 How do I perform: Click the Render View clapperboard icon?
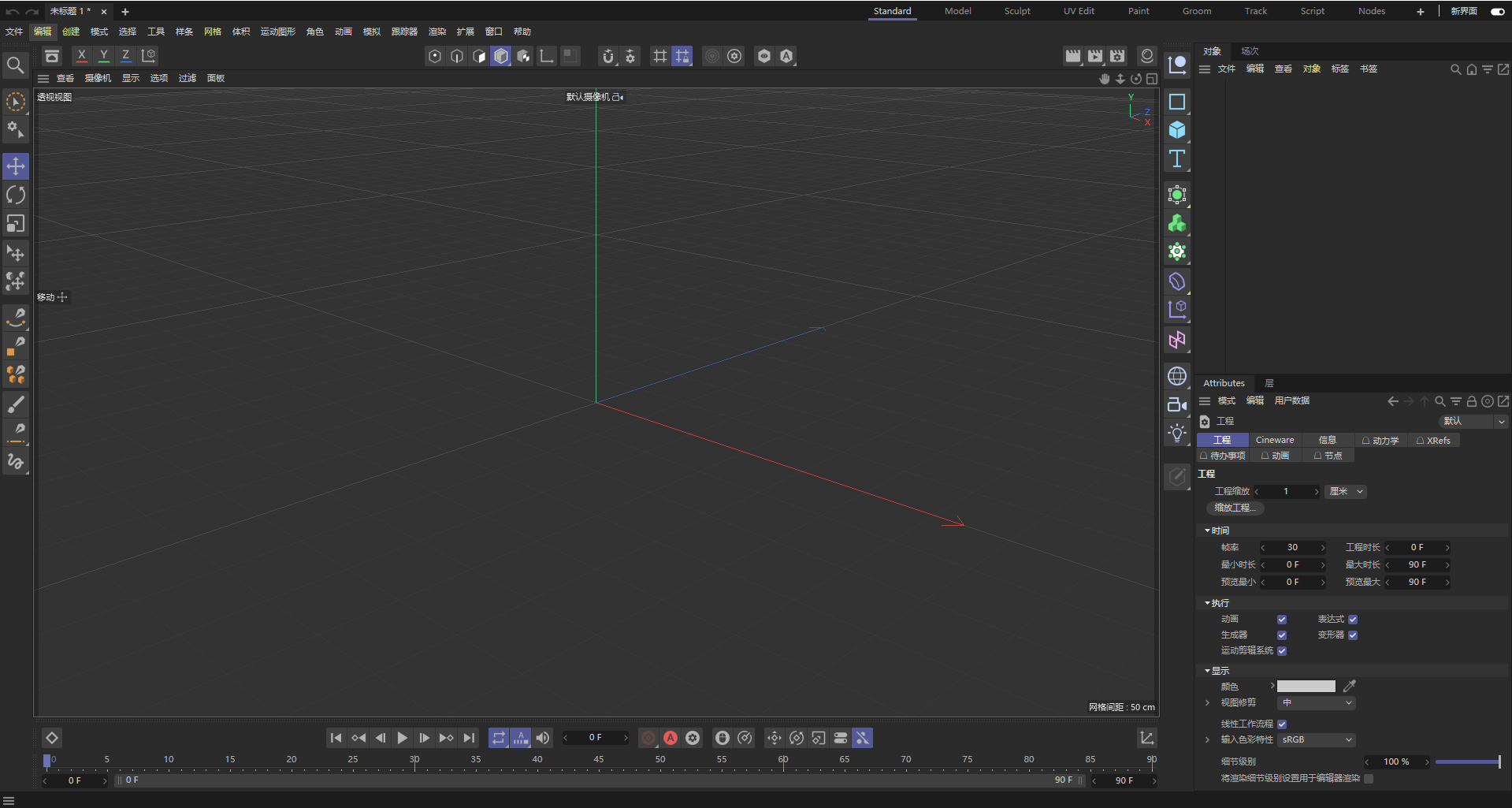[1073, 56]
